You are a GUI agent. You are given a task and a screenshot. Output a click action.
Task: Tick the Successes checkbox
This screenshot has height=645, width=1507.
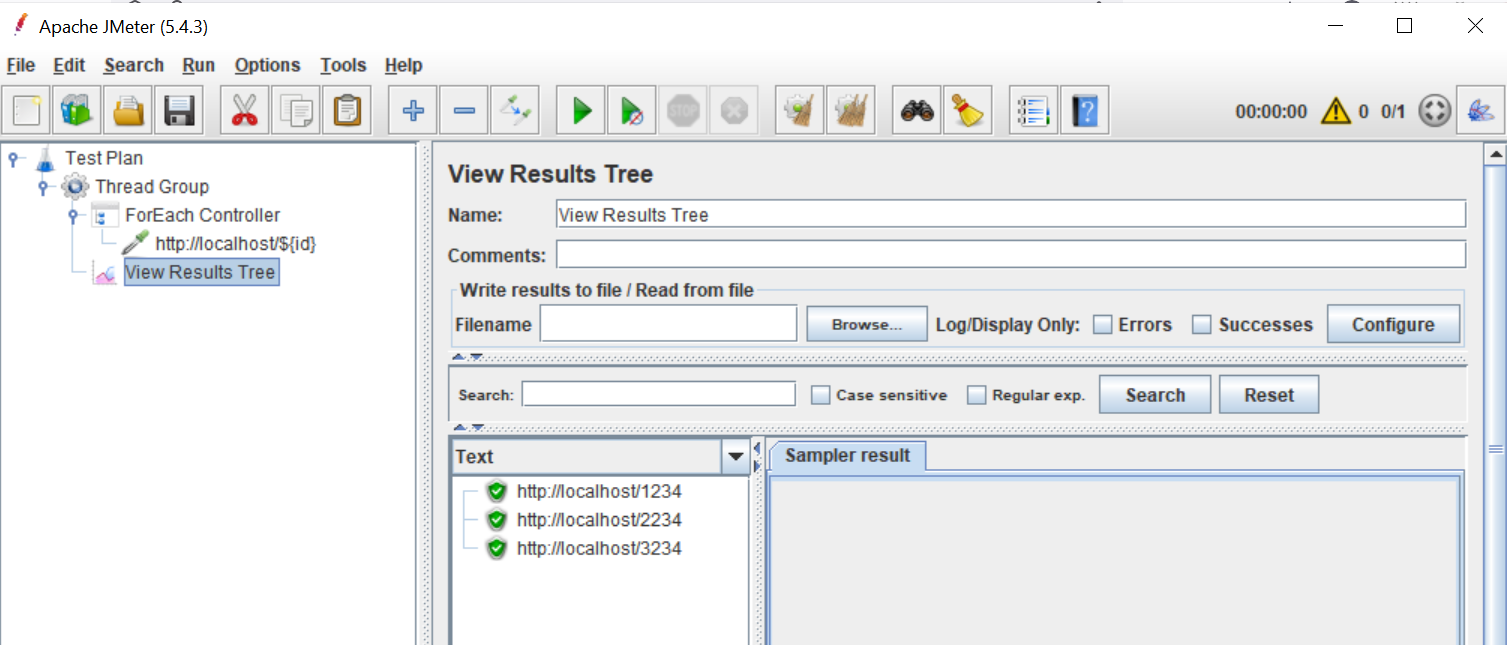click(1202, 325)
